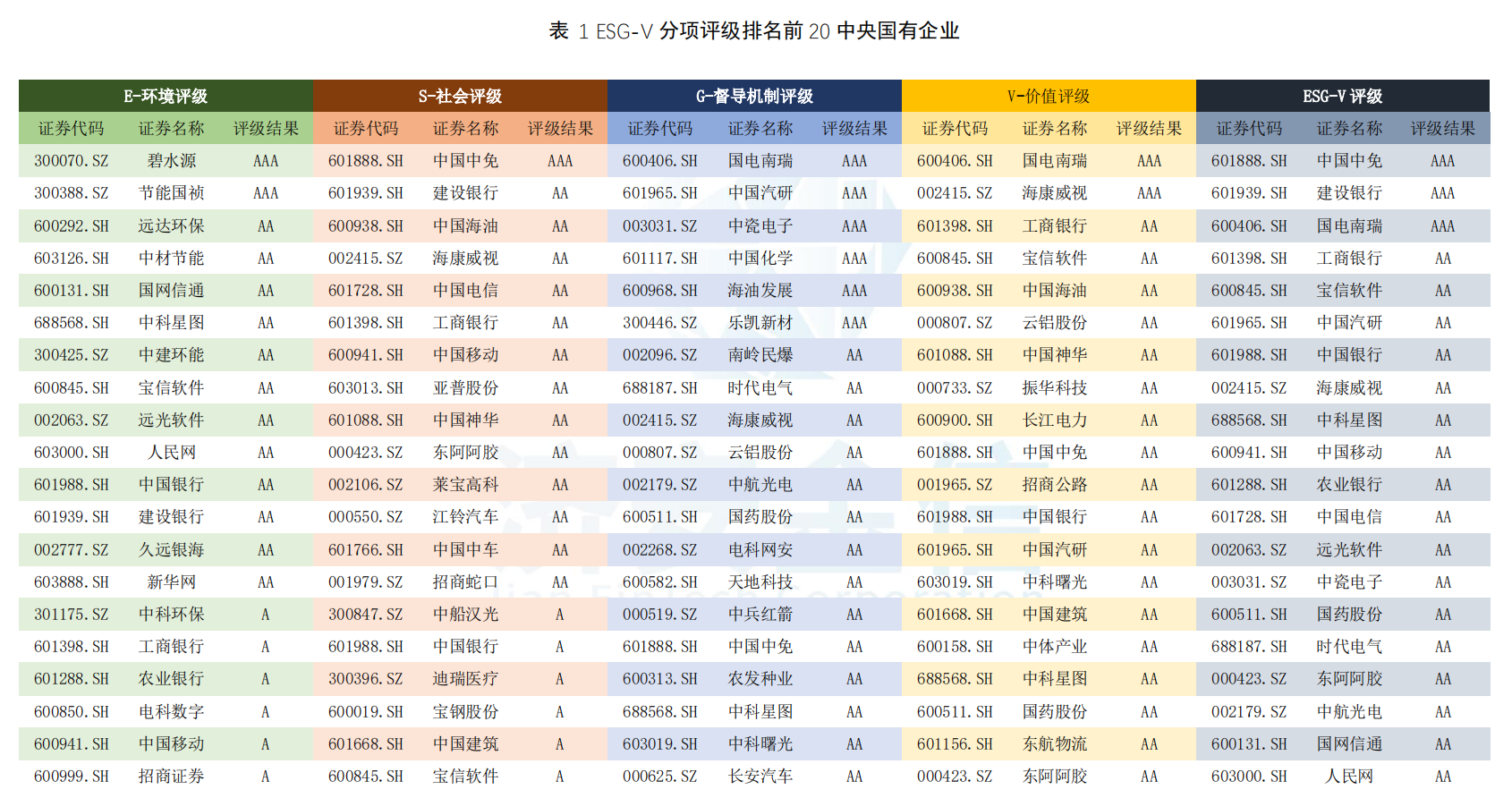Select the 乐凯新材 cell
Image resolution: width=1512 pixels, height=798 pixels.
tap(760, 323)
